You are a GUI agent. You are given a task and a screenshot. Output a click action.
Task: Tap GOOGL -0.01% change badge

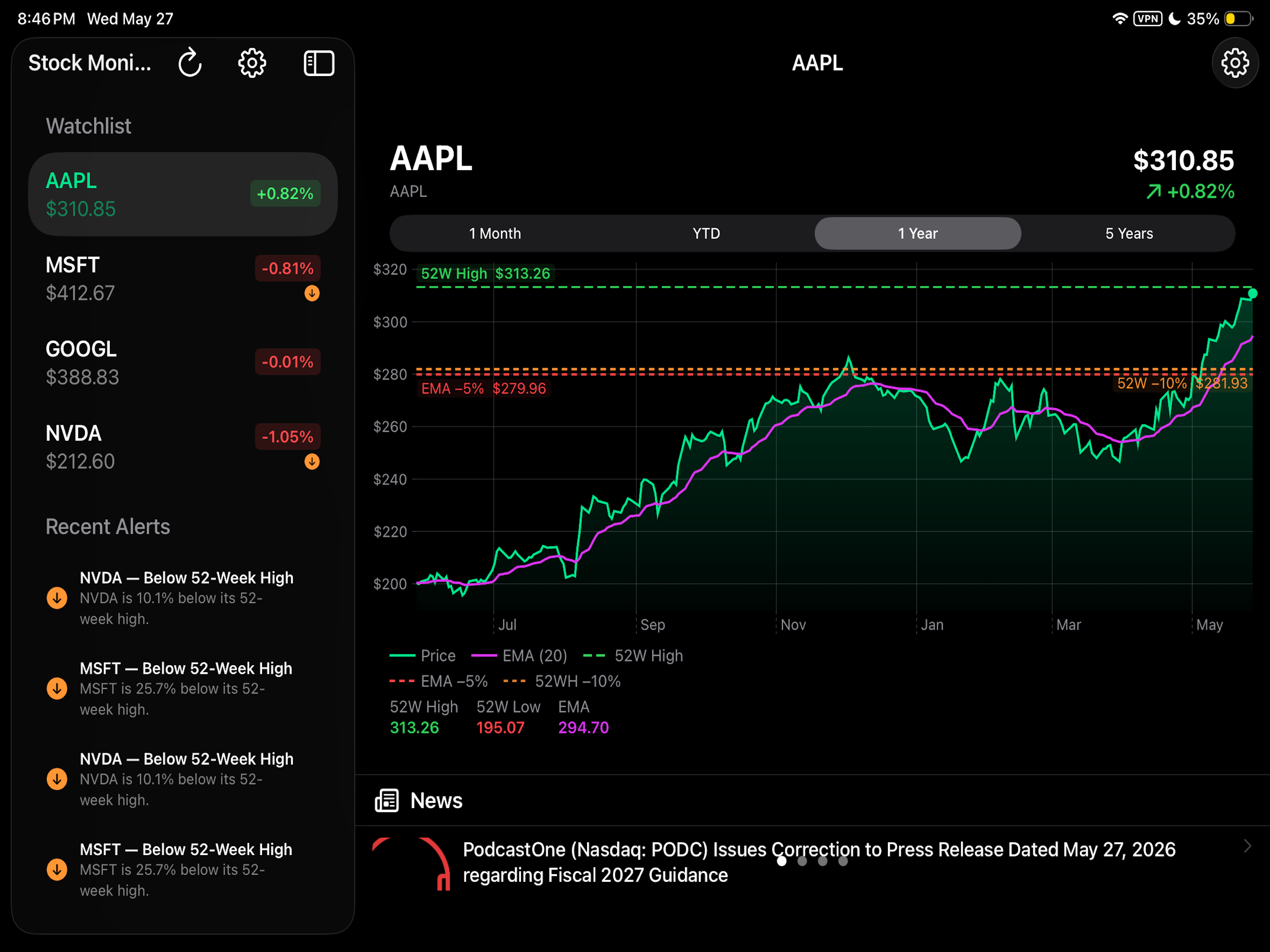(288, 362)
